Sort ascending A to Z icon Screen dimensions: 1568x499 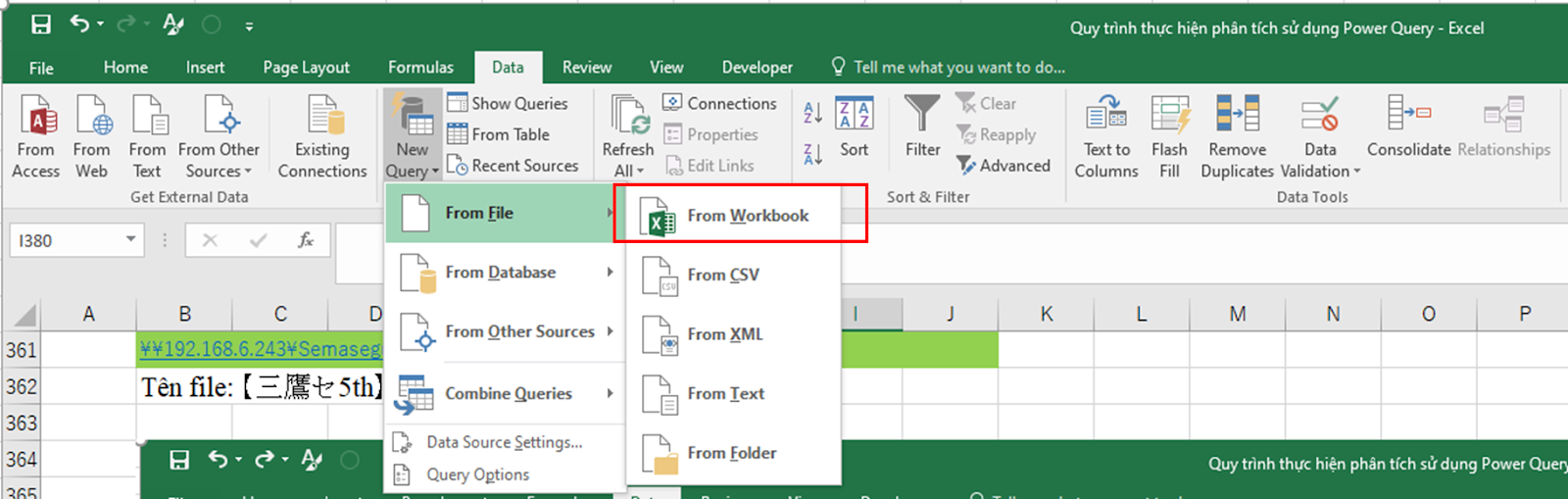pos(812,113)
